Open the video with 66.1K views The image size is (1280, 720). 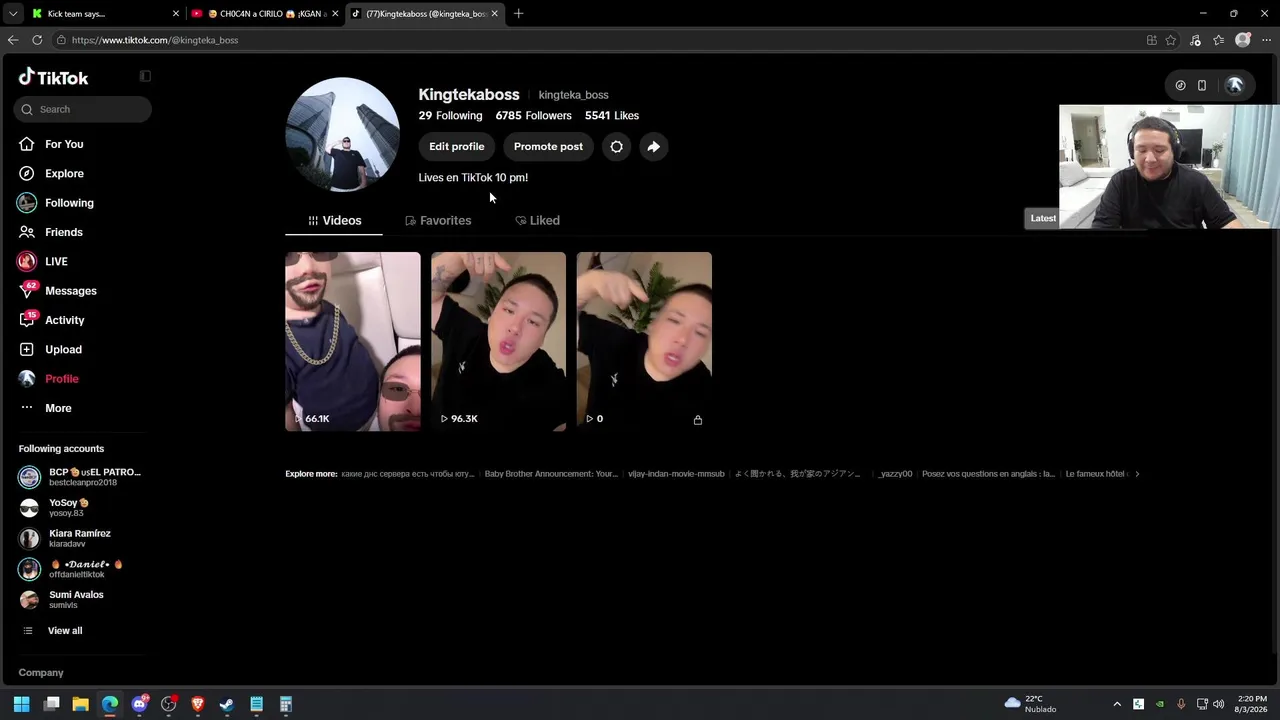pyautogui.click(x=353, y=341)
